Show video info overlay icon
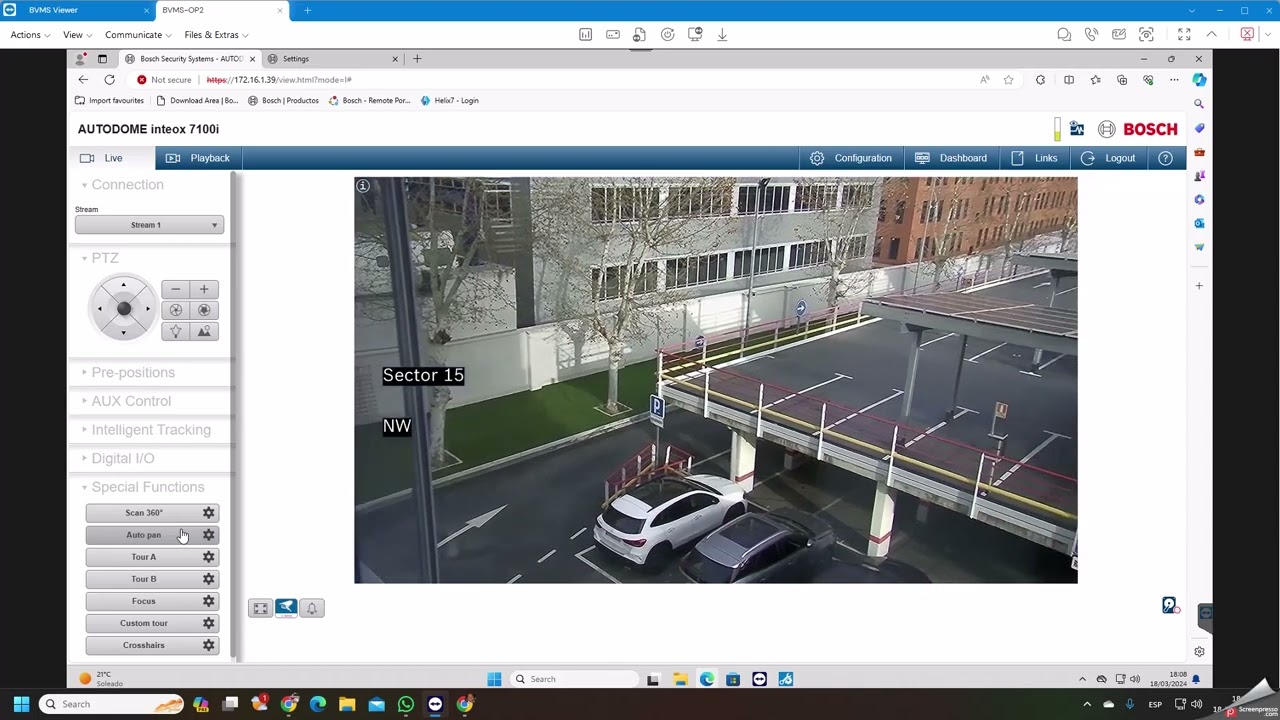The width and height of the screenshot is (1280, 720). 363,186
